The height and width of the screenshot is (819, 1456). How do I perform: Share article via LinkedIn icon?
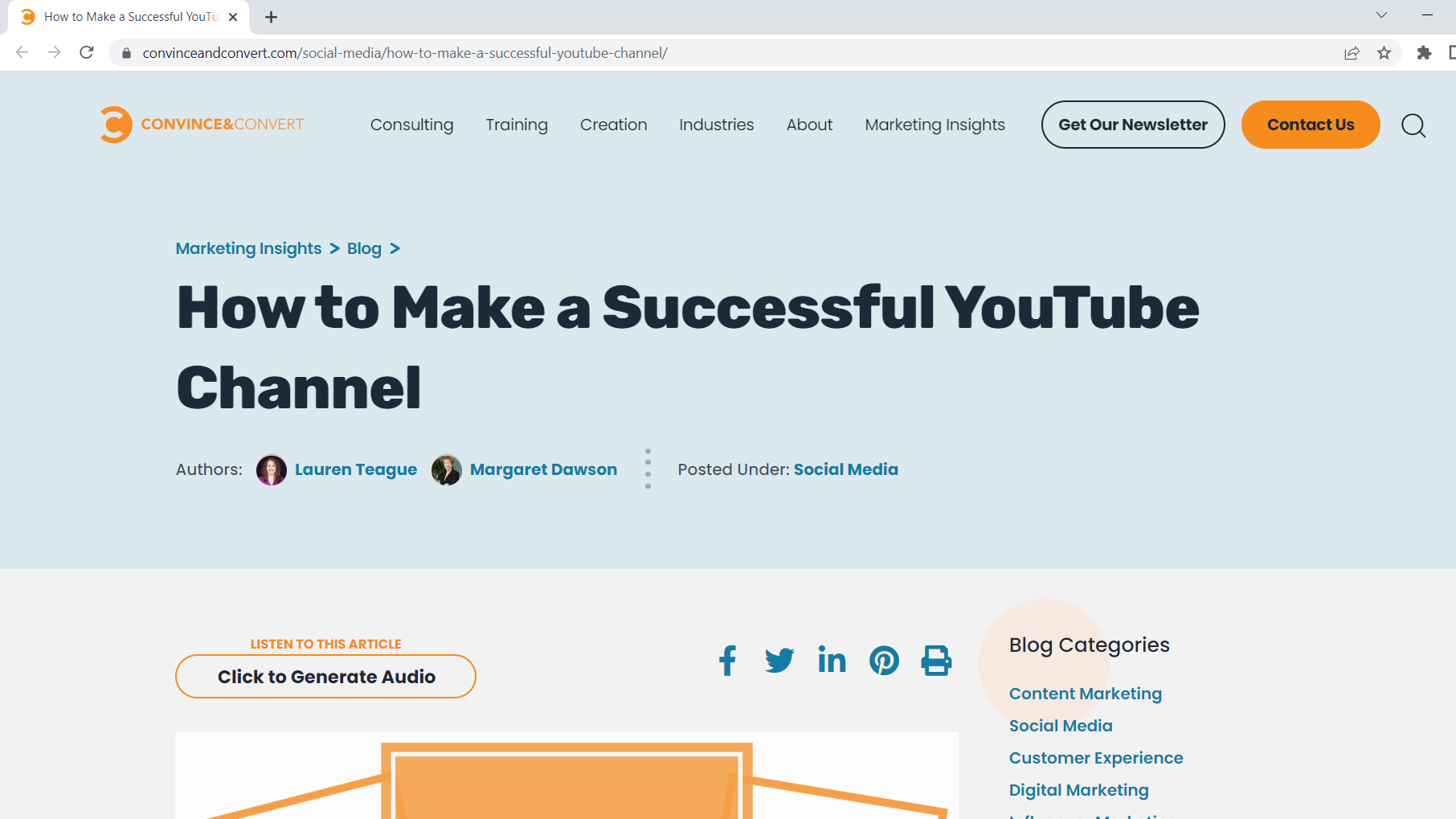[832, 660]
